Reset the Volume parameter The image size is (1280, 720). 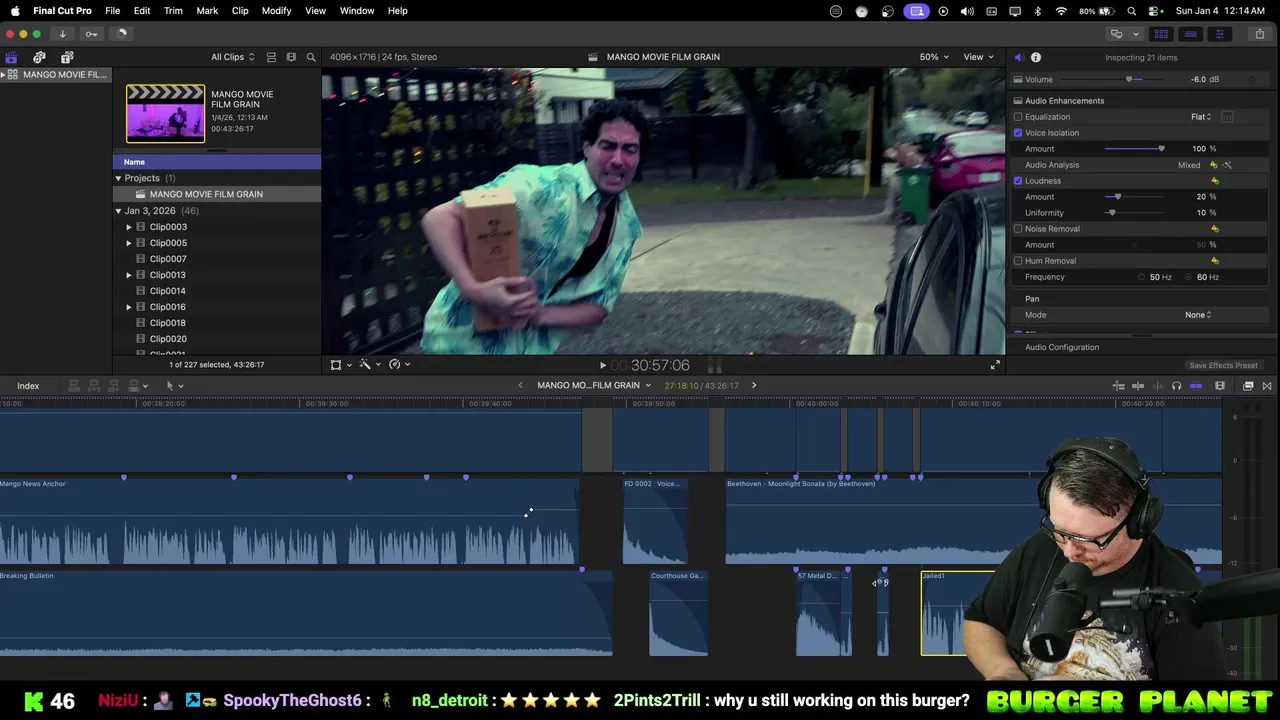[x=1251, y=79]
